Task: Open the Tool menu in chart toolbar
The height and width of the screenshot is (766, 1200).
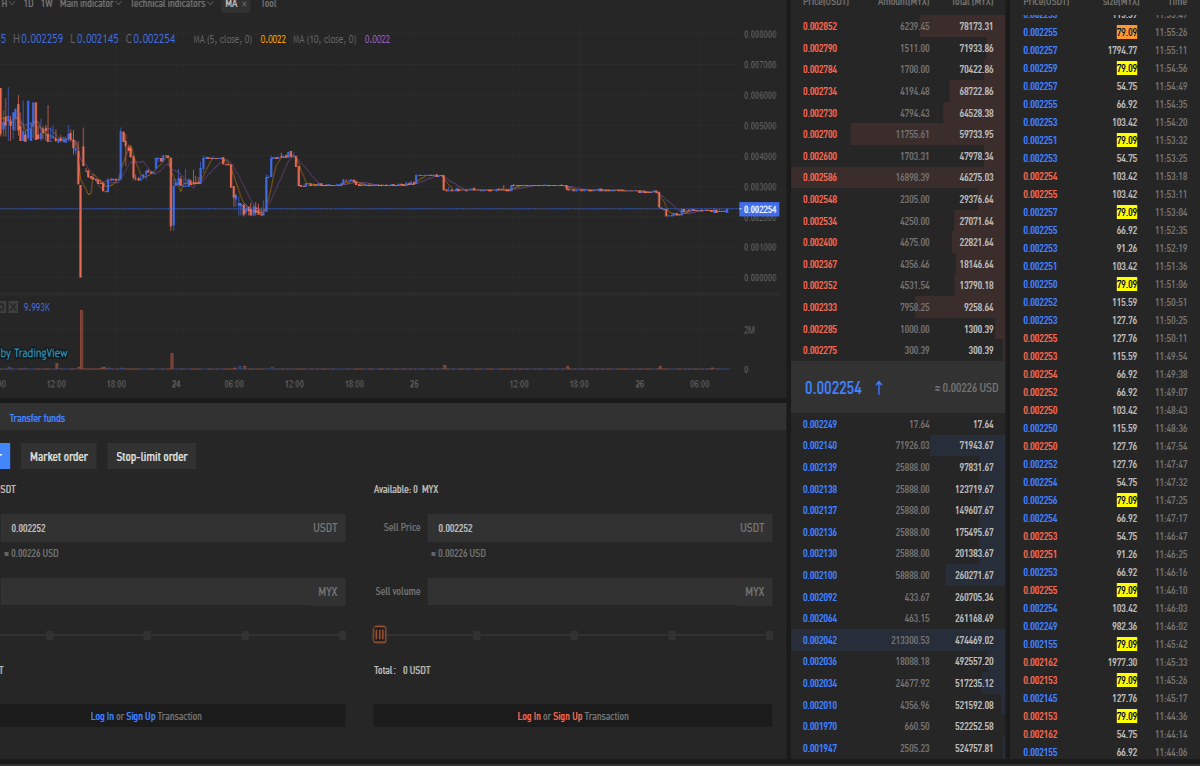Action: pos(269,4)
